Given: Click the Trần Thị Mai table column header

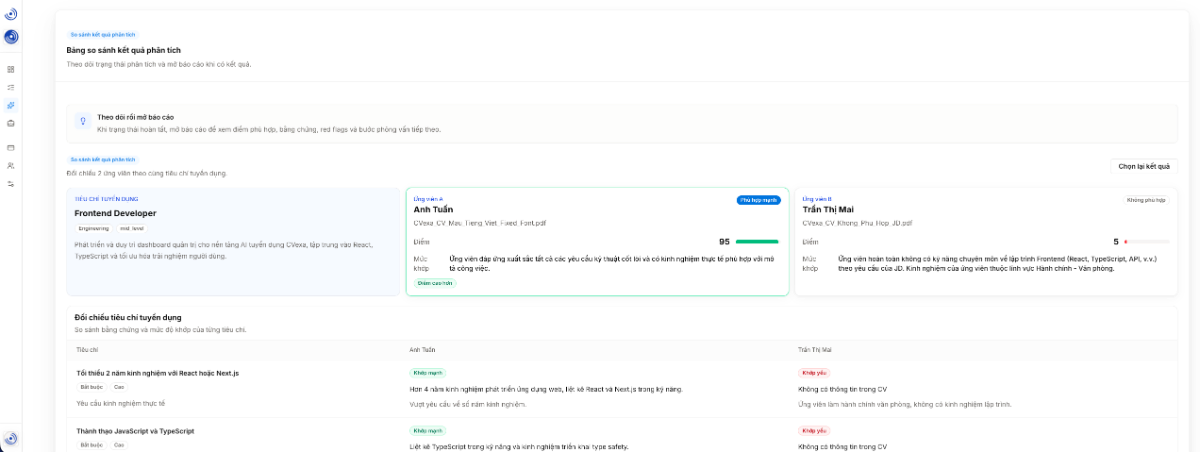Looking at the screenshot, I should click(815, 350).
